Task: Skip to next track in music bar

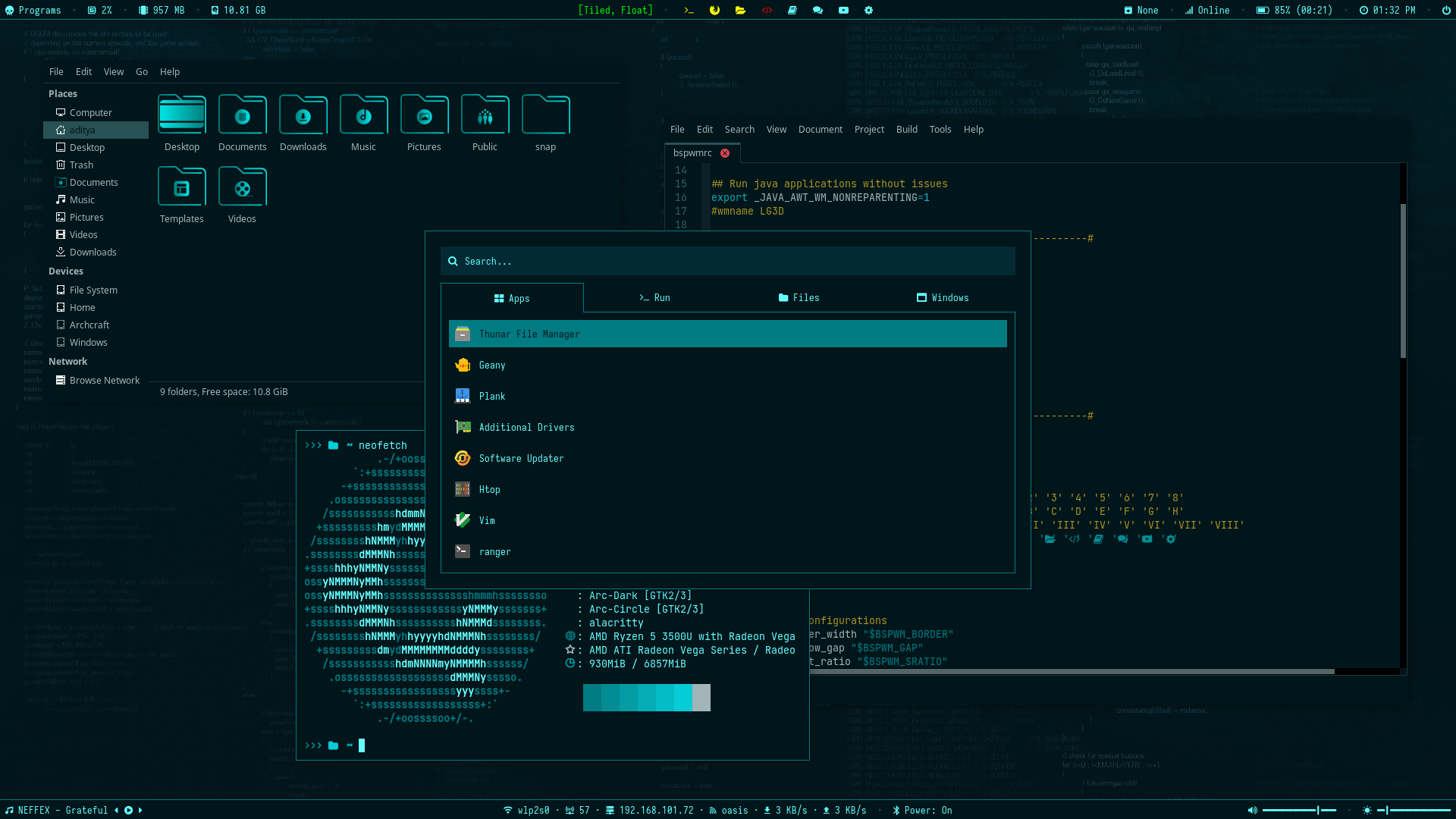Action: pos(140,811)
